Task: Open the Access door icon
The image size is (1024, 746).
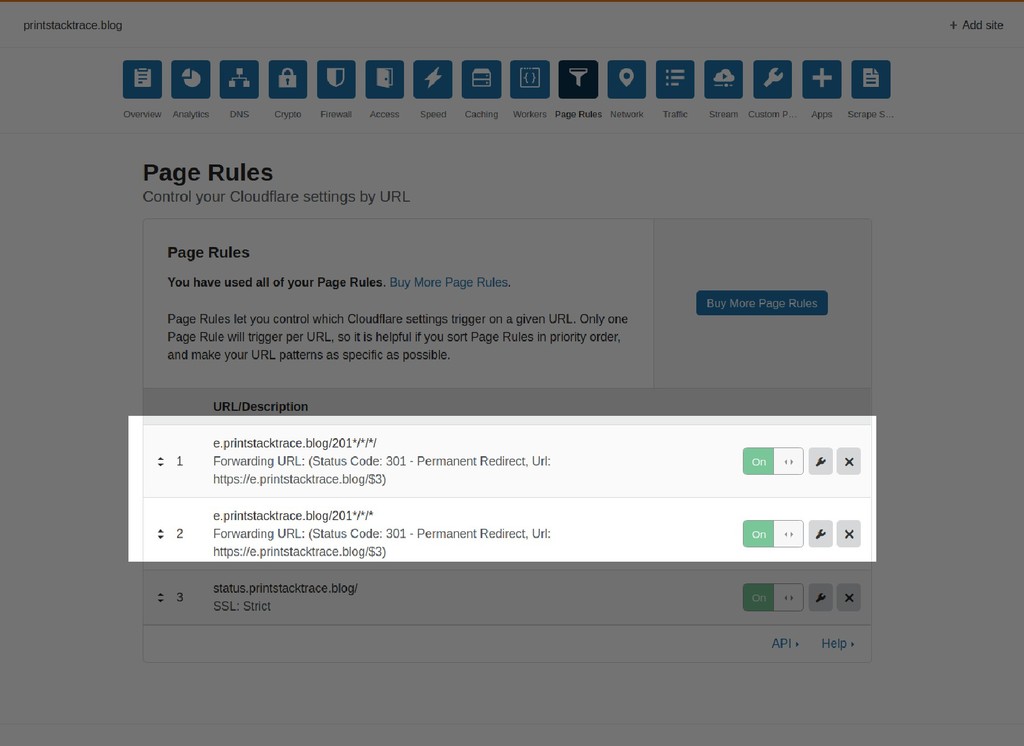Action: 385,79
